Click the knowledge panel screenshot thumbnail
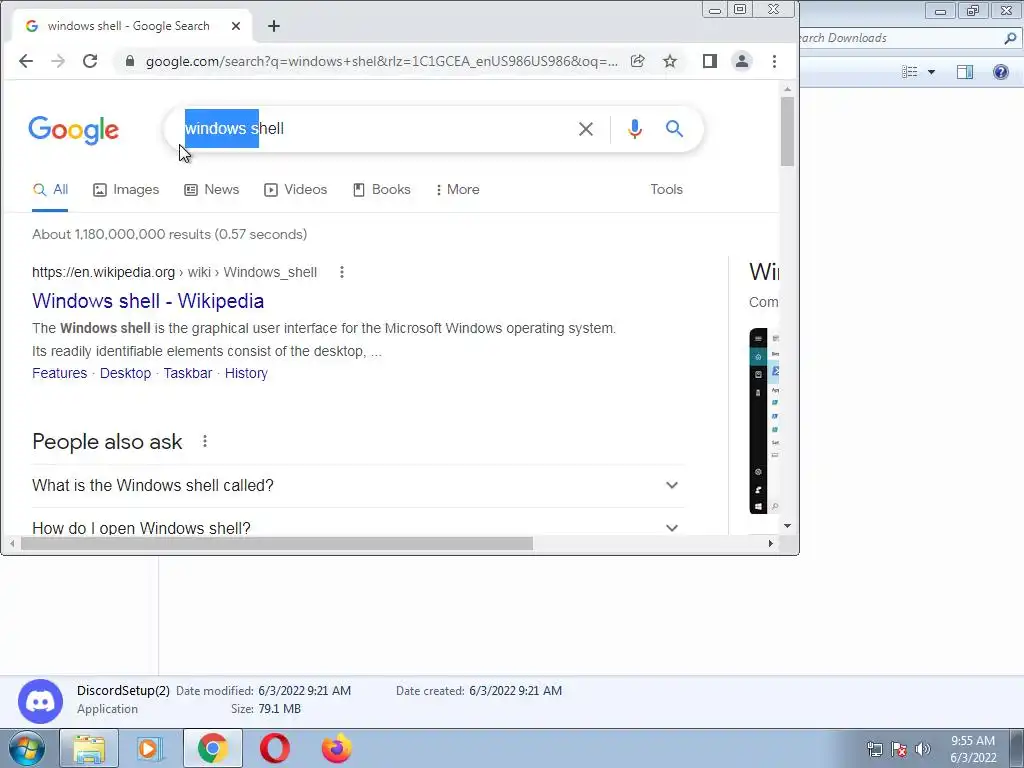This screenshot has height=768, width=1024. click(x=764, y=421)
